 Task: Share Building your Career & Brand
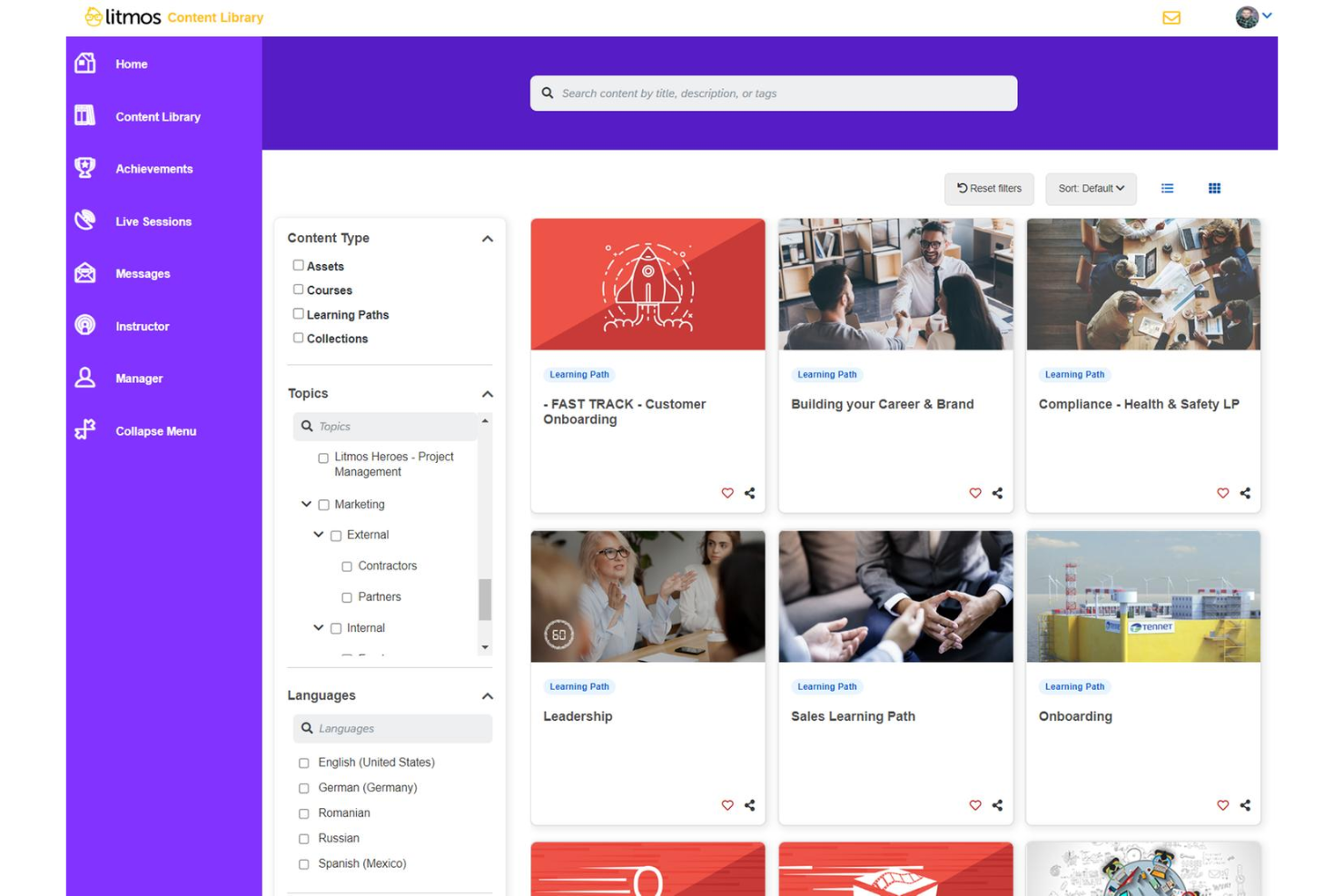point(998,493)
